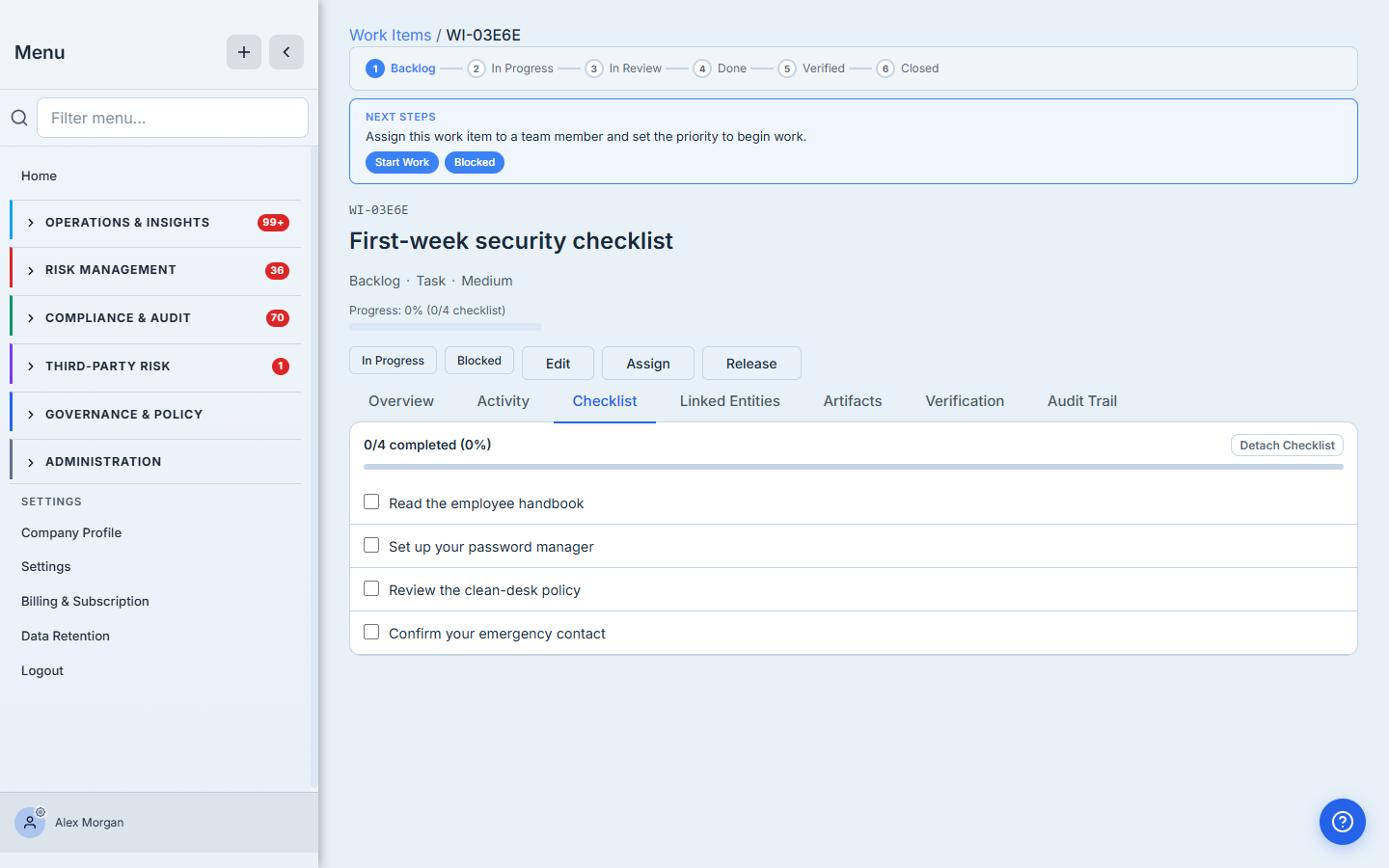Expand Governance & Policy section
This screenshot has width=1389, height=868.
coord(155,415)
